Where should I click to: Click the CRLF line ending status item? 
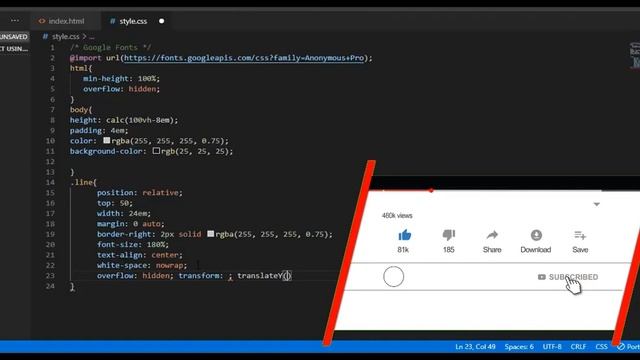point(578,347)
